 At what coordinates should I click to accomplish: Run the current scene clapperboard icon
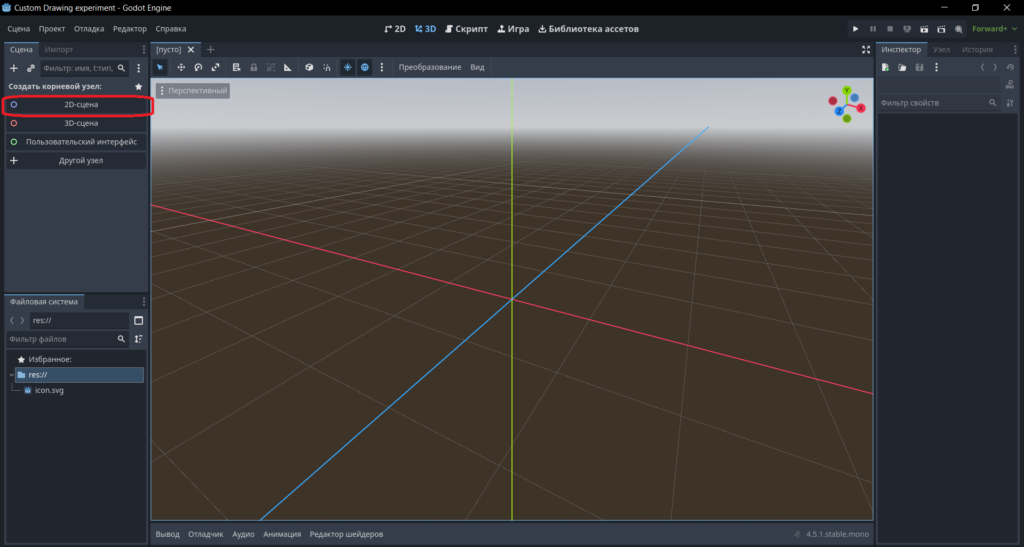click(924, 29)
